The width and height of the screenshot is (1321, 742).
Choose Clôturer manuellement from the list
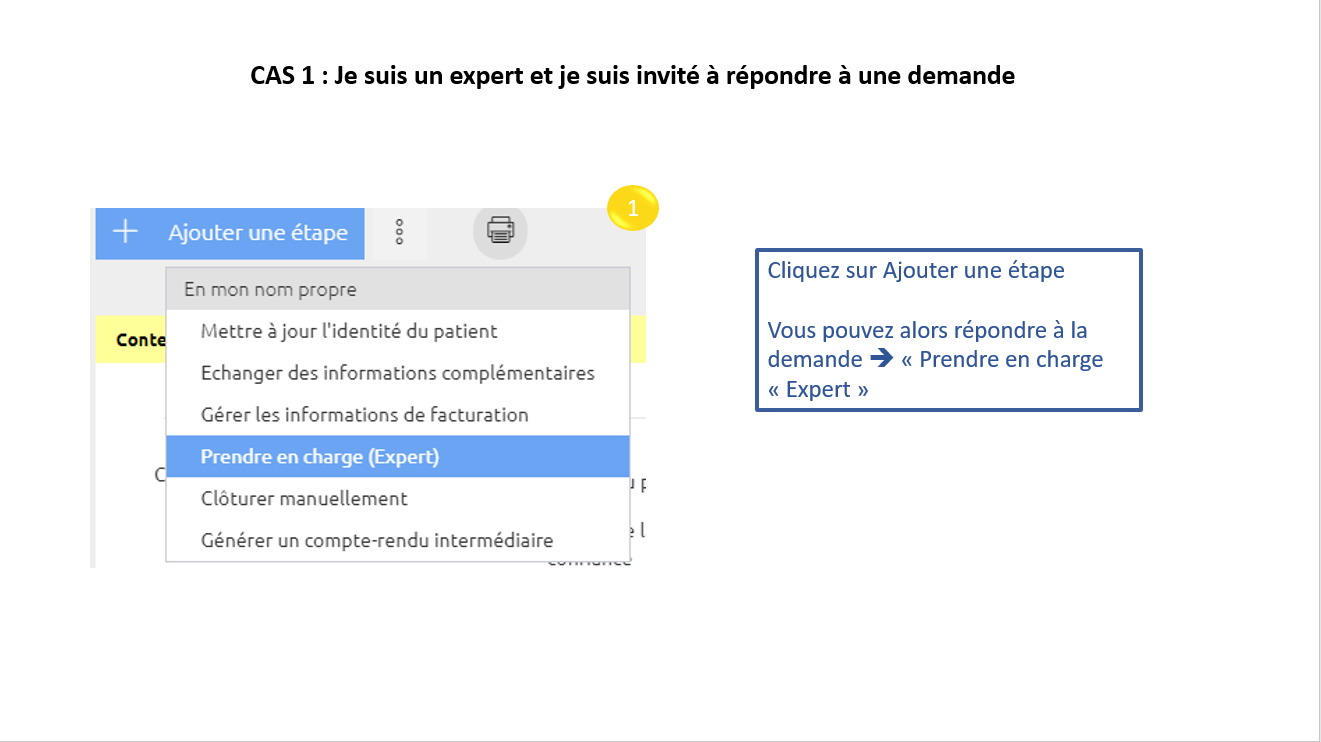304,498
